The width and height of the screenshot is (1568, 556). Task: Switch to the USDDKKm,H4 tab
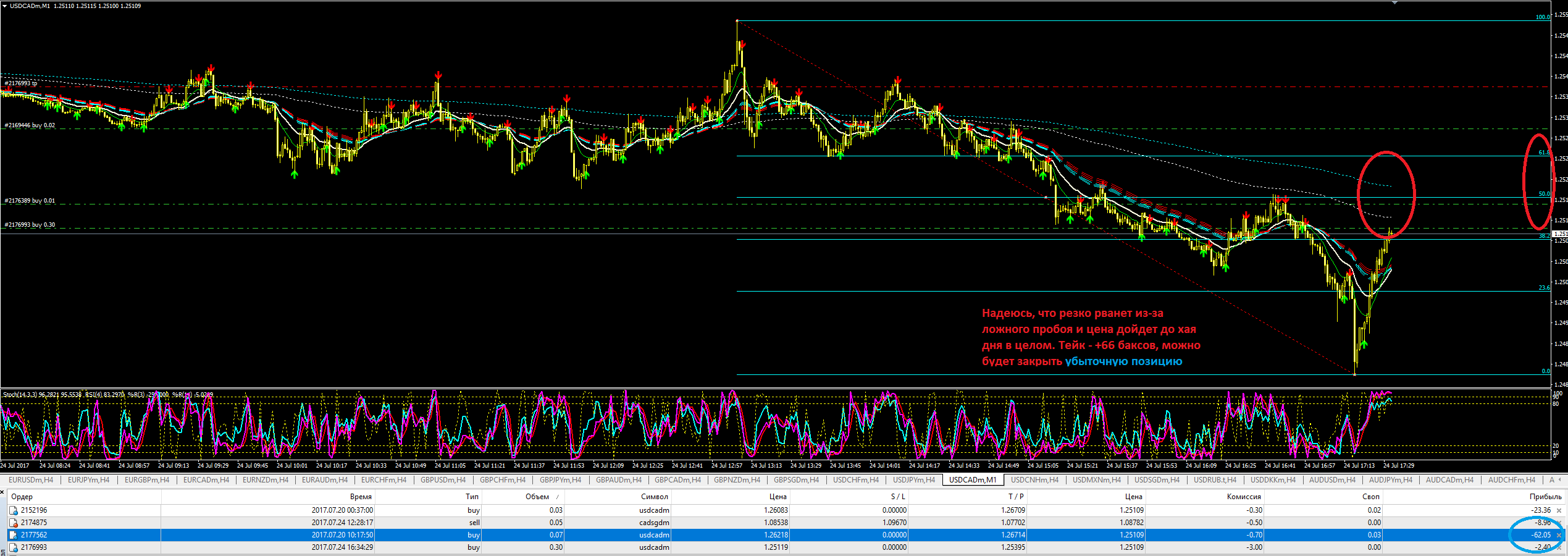(x=1273, y=480)
